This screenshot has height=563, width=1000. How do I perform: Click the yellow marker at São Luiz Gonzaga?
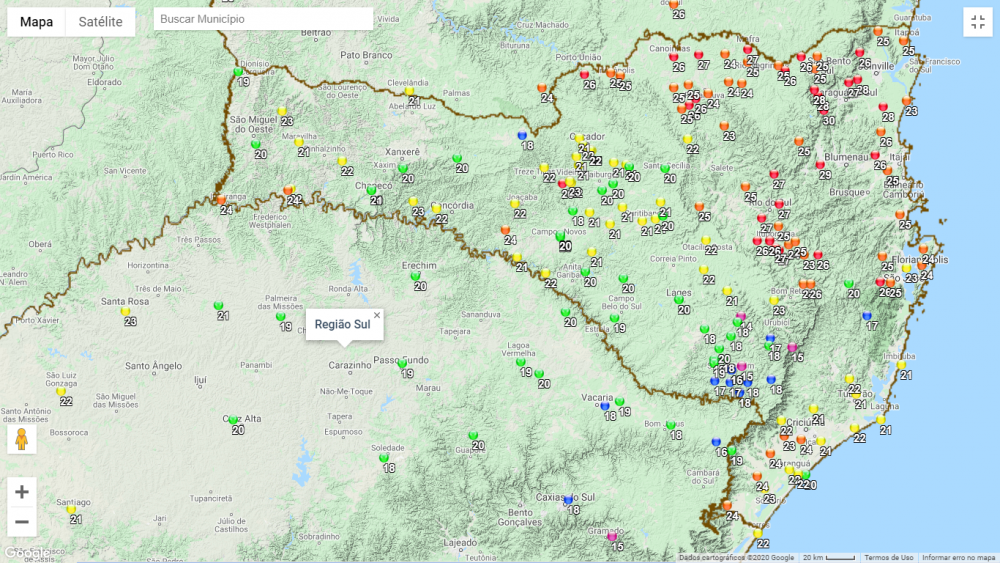(61, 392)
